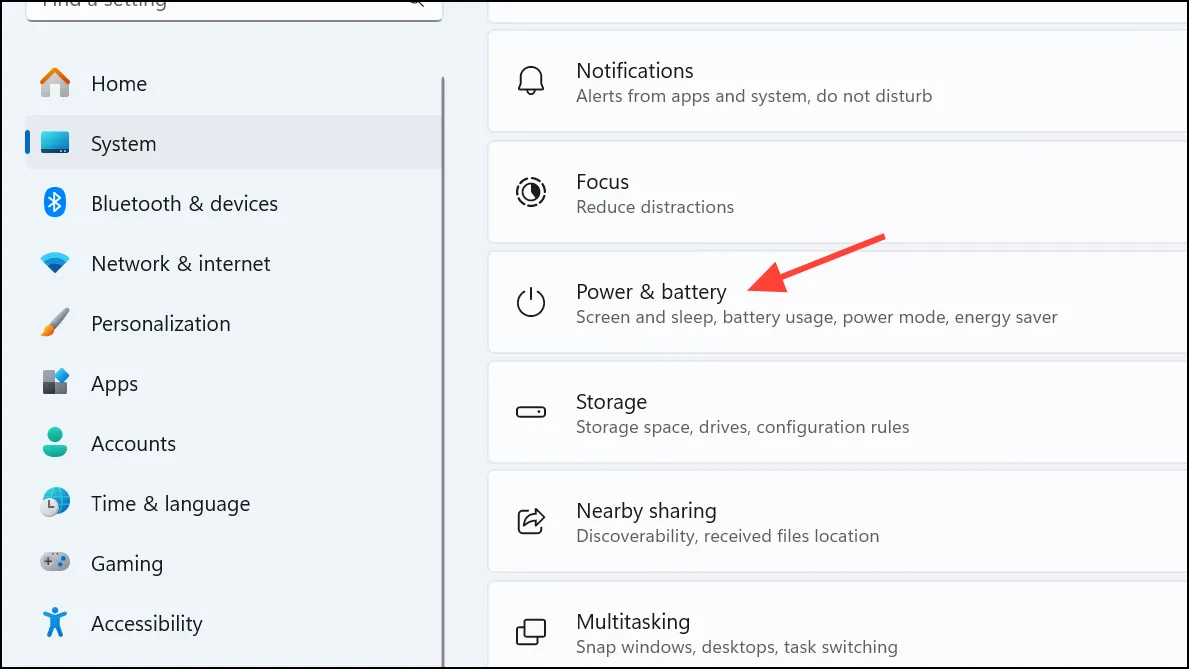Open Power & battery title
The width and height of the screenshot is (1189, 669).
pos(651,292)
